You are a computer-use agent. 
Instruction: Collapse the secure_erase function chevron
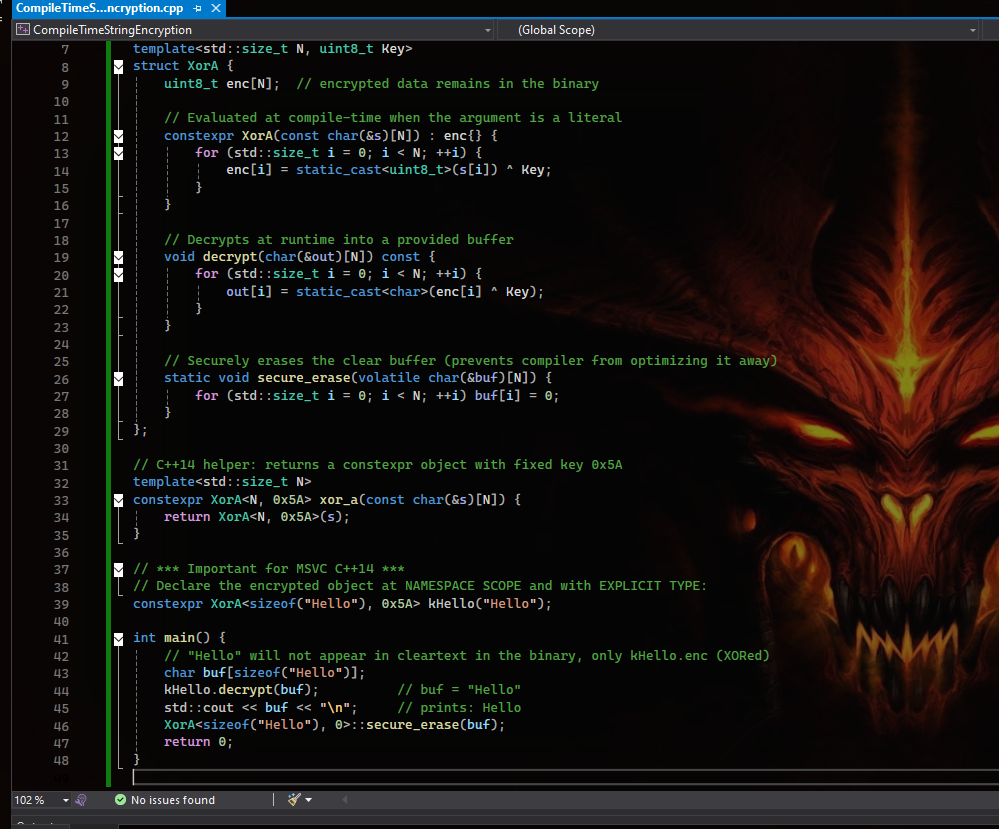pyautogui.click(x=118, y=378)
